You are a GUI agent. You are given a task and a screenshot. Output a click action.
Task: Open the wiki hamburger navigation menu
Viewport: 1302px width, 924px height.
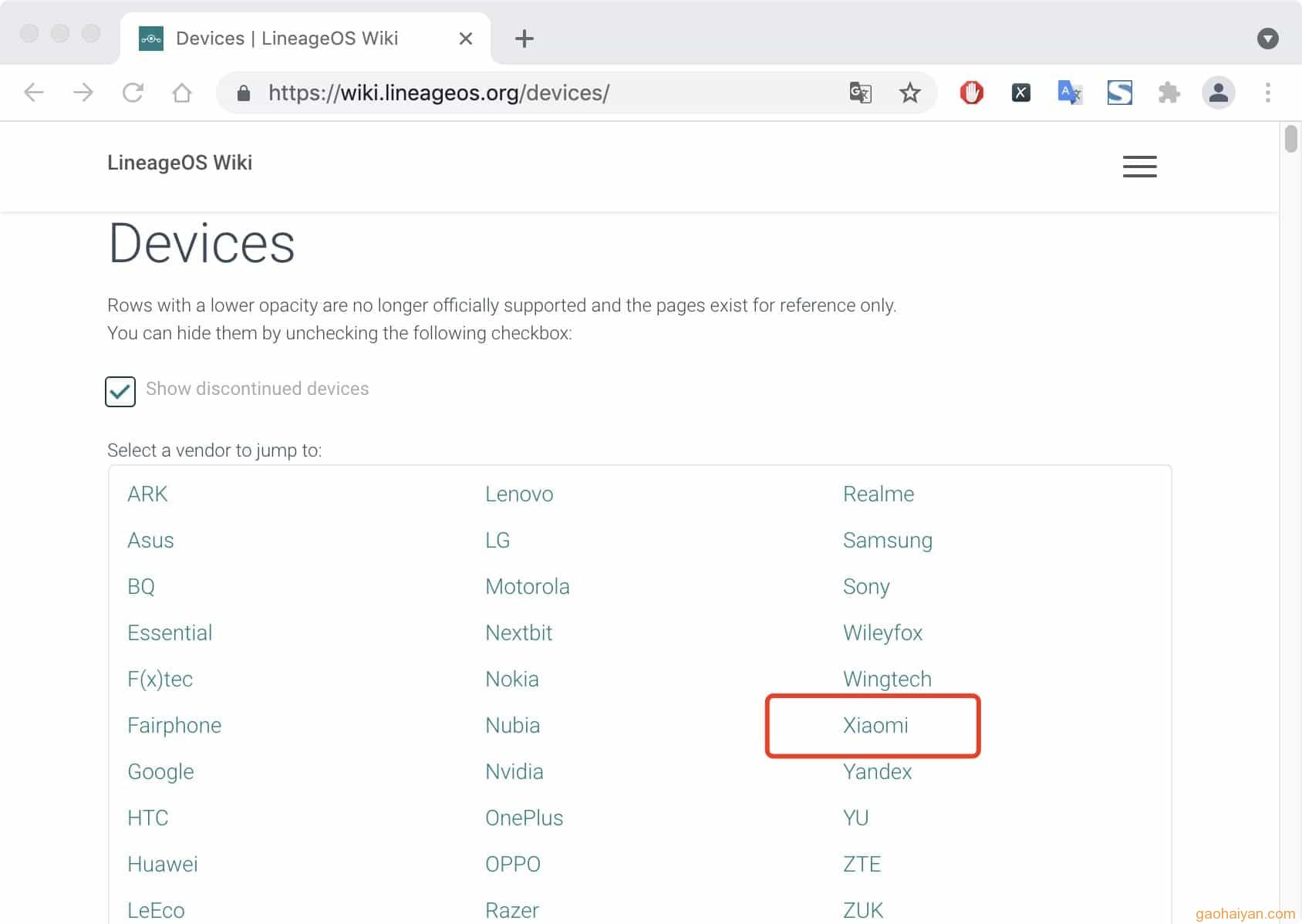click(x=1140, y=166)
